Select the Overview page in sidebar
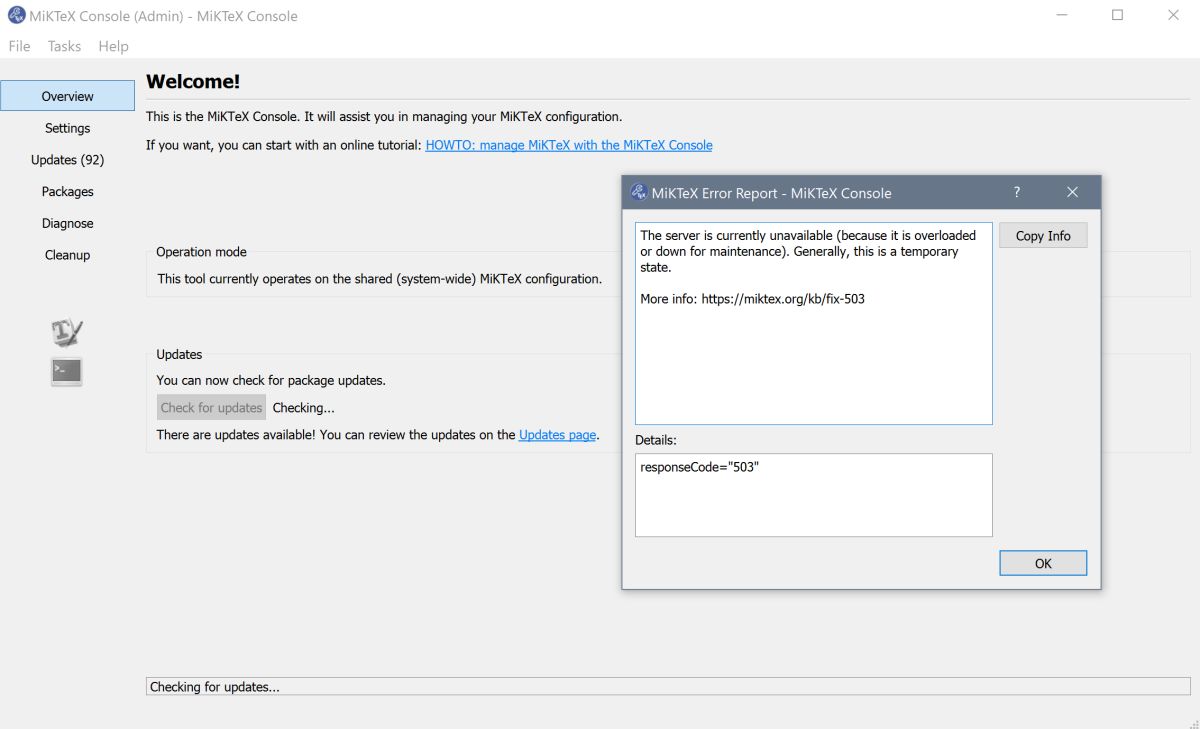The width and height of the screenshot is (1200, 729). tap(67, 96)
